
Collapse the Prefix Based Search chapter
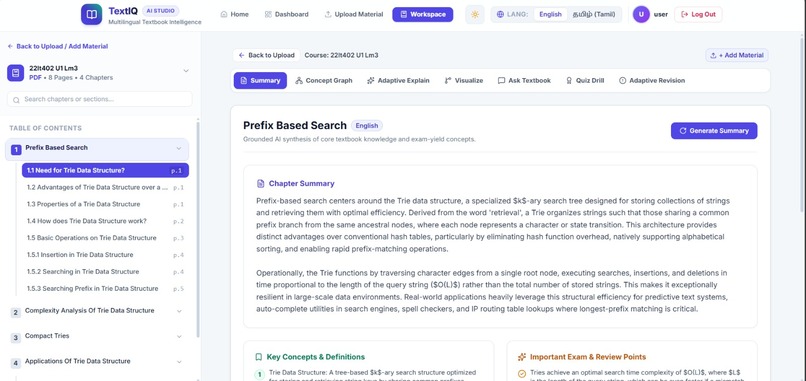point(179,149)
